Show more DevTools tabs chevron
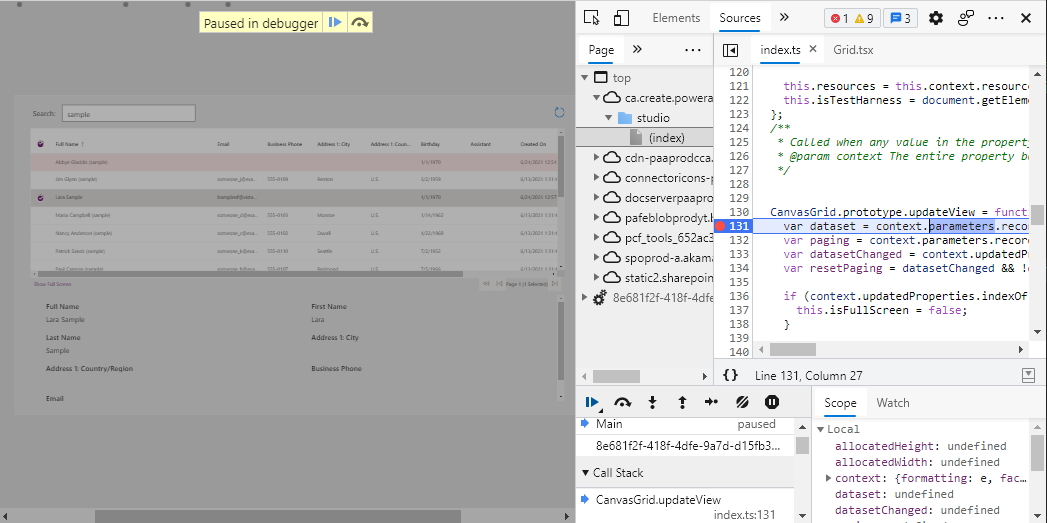Viewport: 1047px width, 523px height. click(785, 18)
